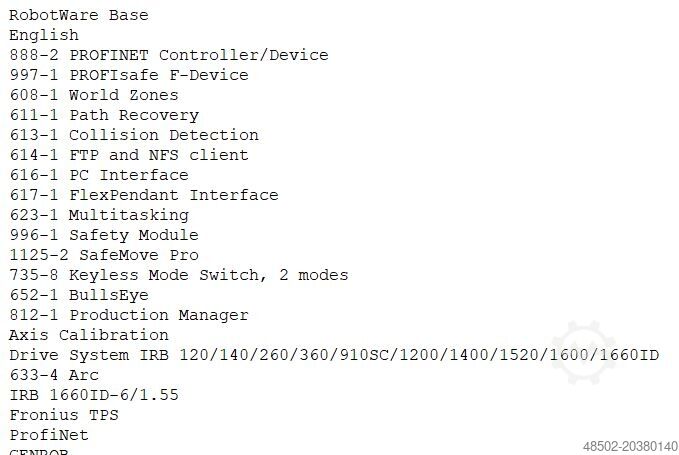Select the IRB 1660ID-6/1.55 robot line

point(94,395)
